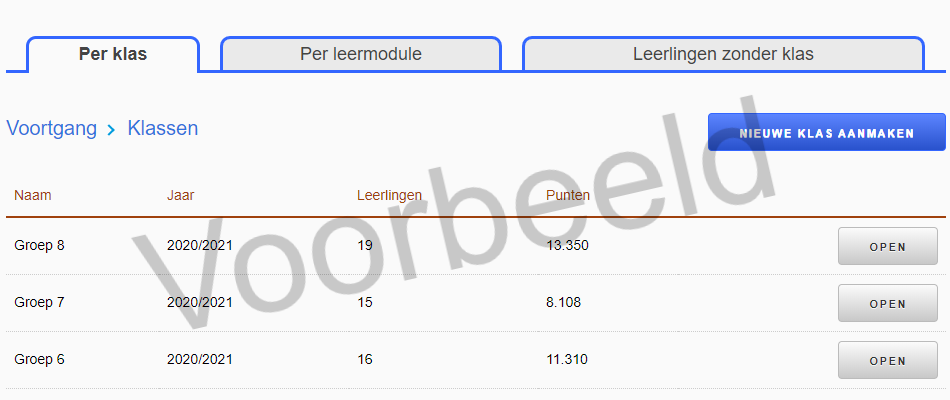Open the Per leermodule tab
The image size is (950, 400).
(360, 54)
